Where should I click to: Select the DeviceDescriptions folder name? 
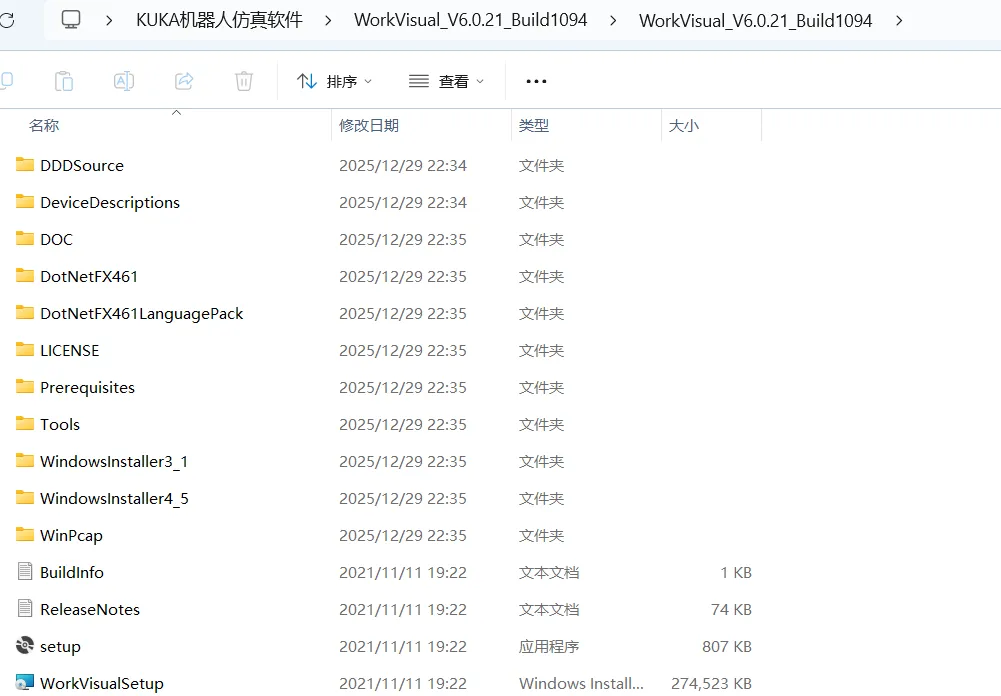(x=110, y=202)
